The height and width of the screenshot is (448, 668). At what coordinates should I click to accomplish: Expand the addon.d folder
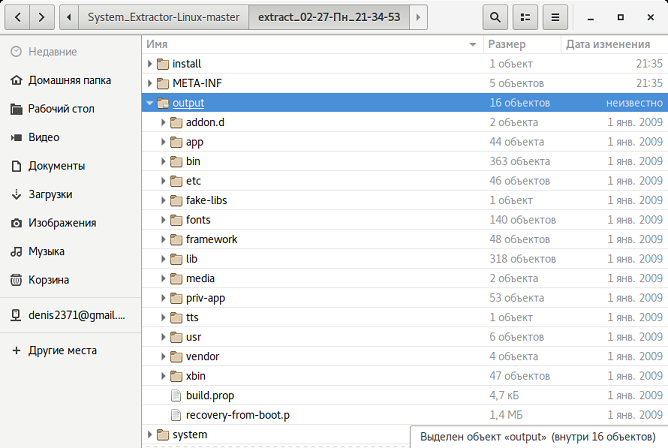163,122
